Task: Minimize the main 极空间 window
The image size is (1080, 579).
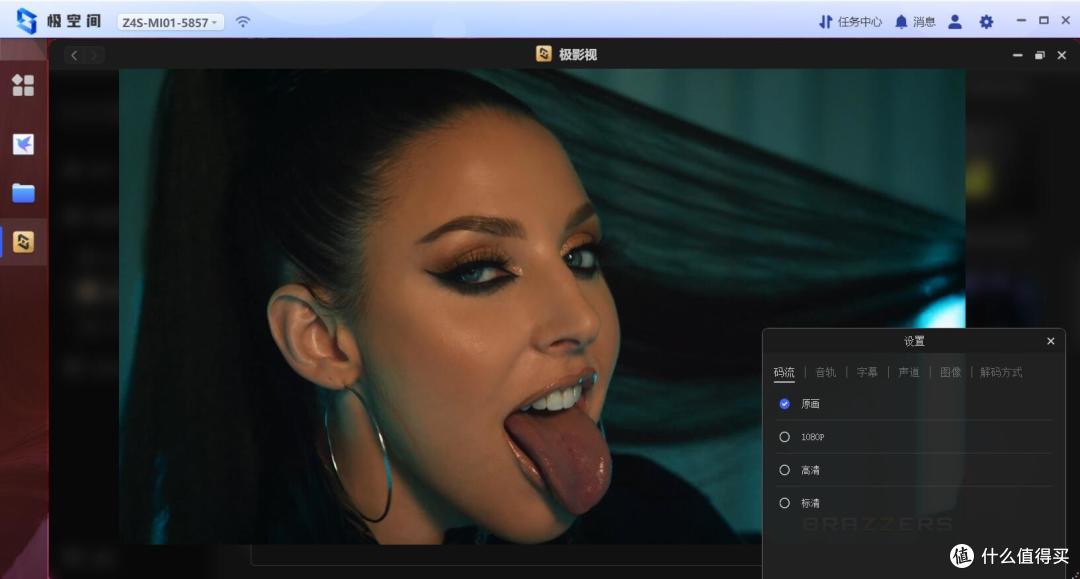Action: click(x=1021, y=21)
